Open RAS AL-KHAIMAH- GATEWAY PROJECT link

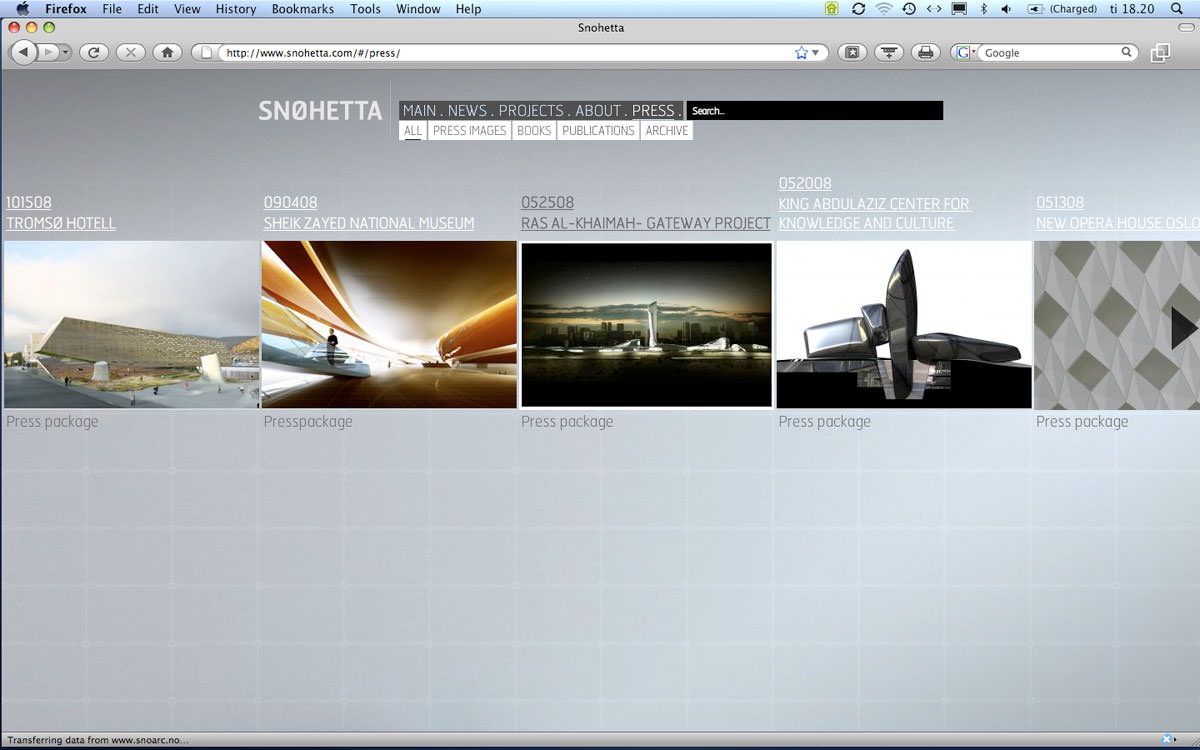click(646, 223)
